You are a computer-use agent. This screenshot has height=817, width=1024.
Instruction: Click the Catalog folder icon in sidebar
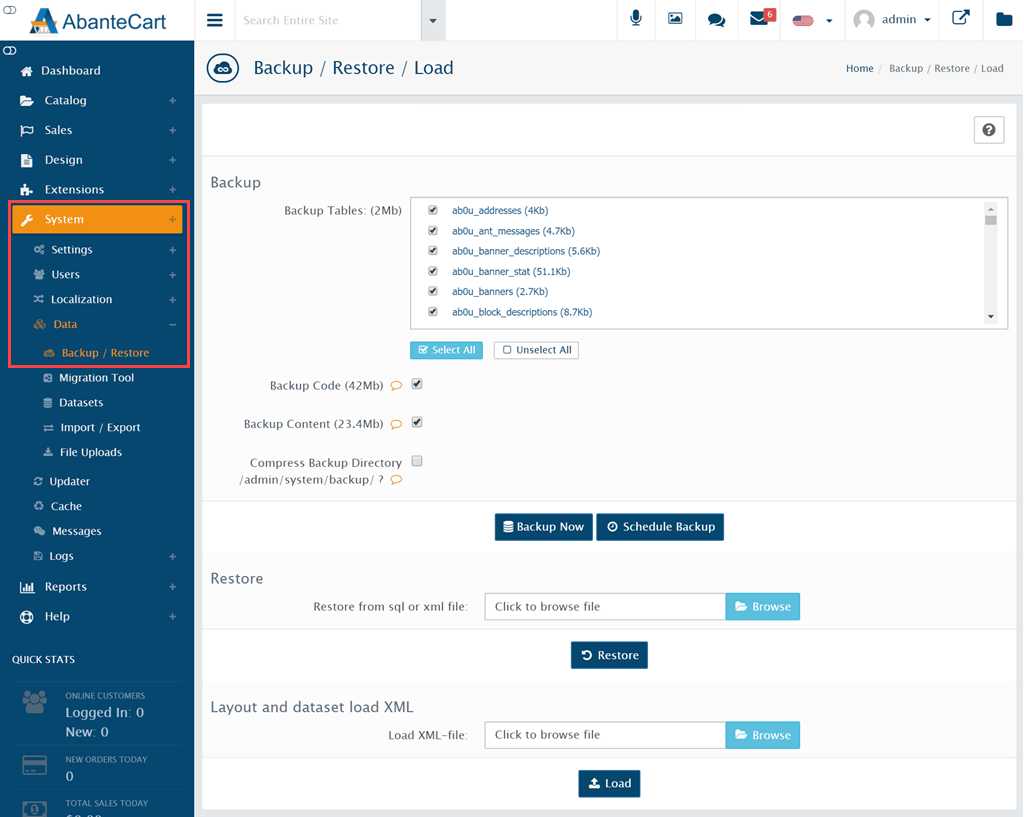point(27,101)
